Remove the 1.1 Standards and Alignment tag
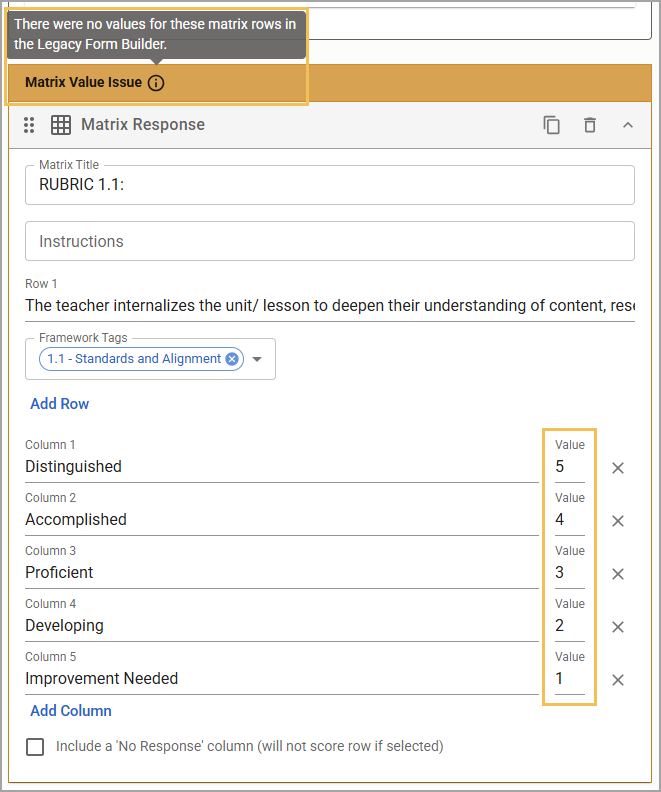This screenshot has width=661, height=792. click(232, 359)
